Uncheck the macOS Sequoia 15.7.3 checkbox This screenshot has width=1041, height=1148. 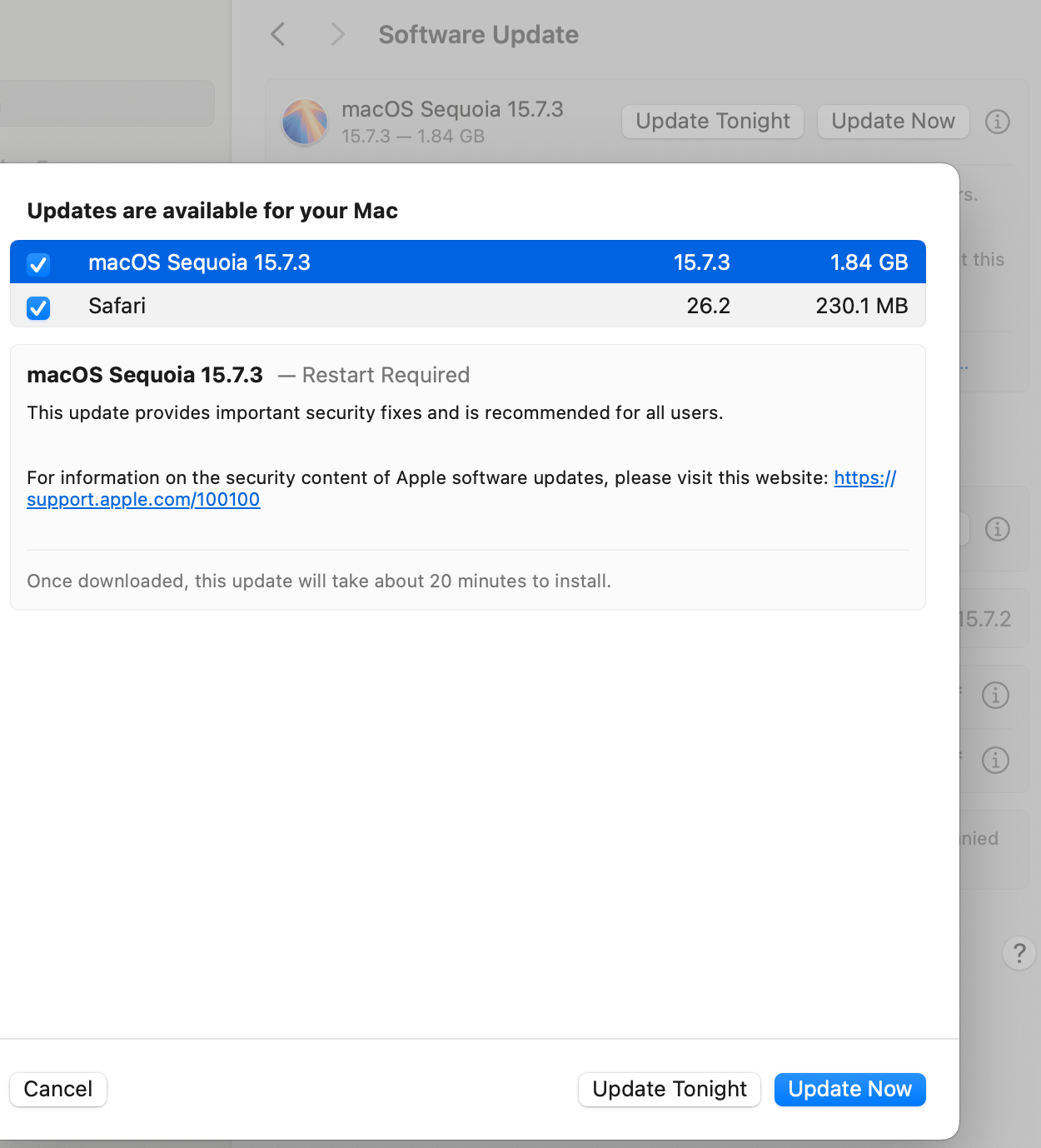tap(38, 264)
